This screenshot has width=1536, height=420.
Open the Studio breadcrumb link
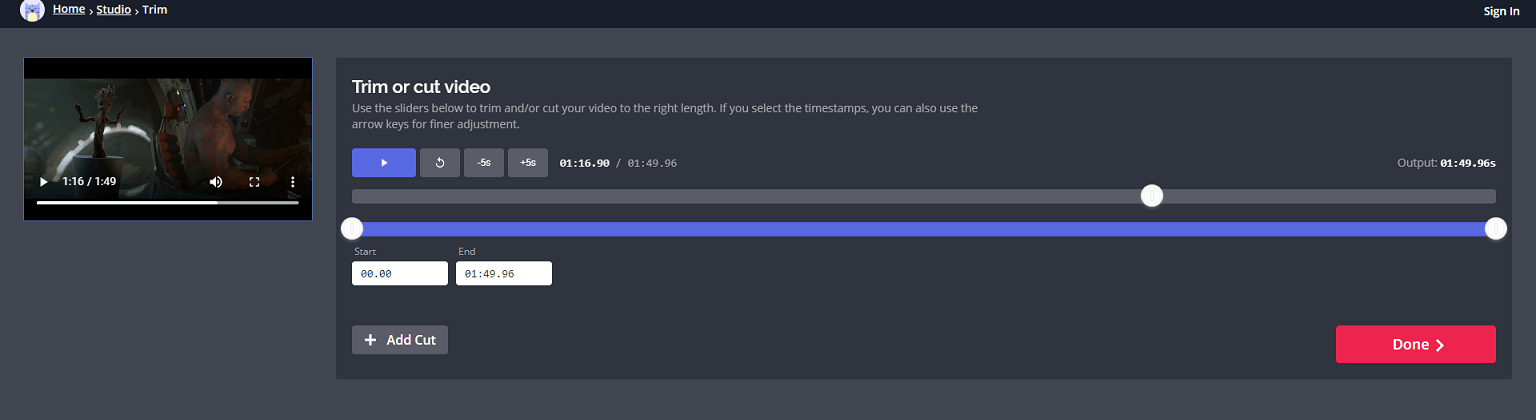[x=113, y=10]
